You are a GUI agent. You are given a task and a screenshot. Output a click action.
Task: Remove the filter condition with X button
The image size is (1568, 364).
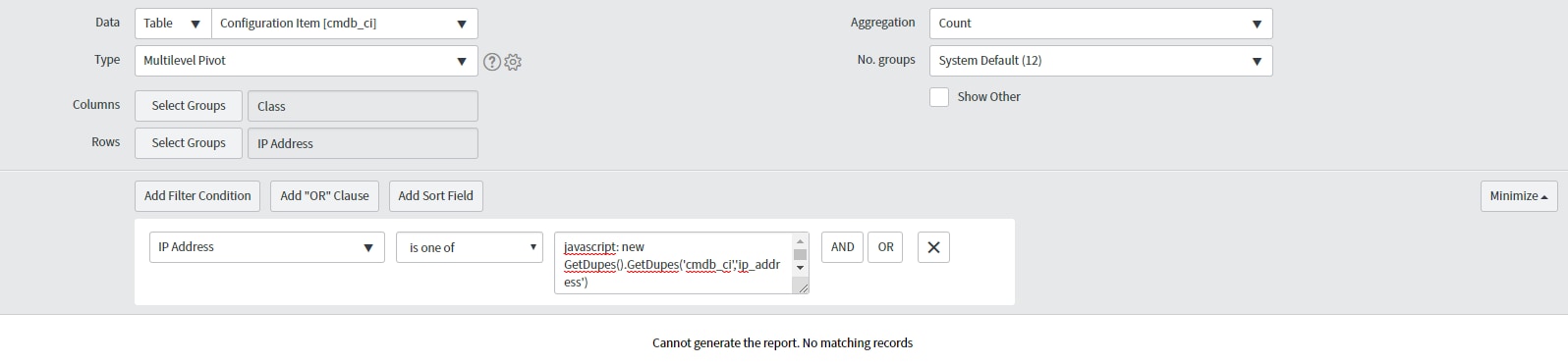click(x=933, y=247)
